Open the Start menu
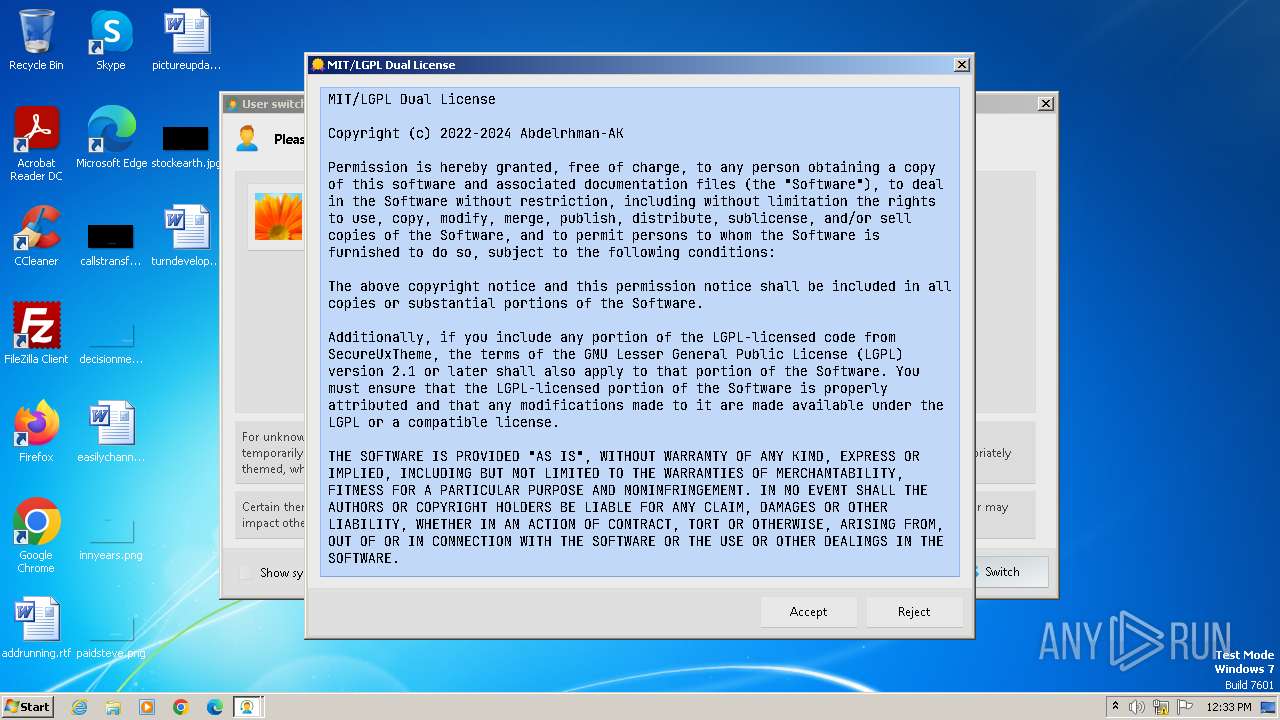This screenshot has width=1280, height=720. [28, 706]
